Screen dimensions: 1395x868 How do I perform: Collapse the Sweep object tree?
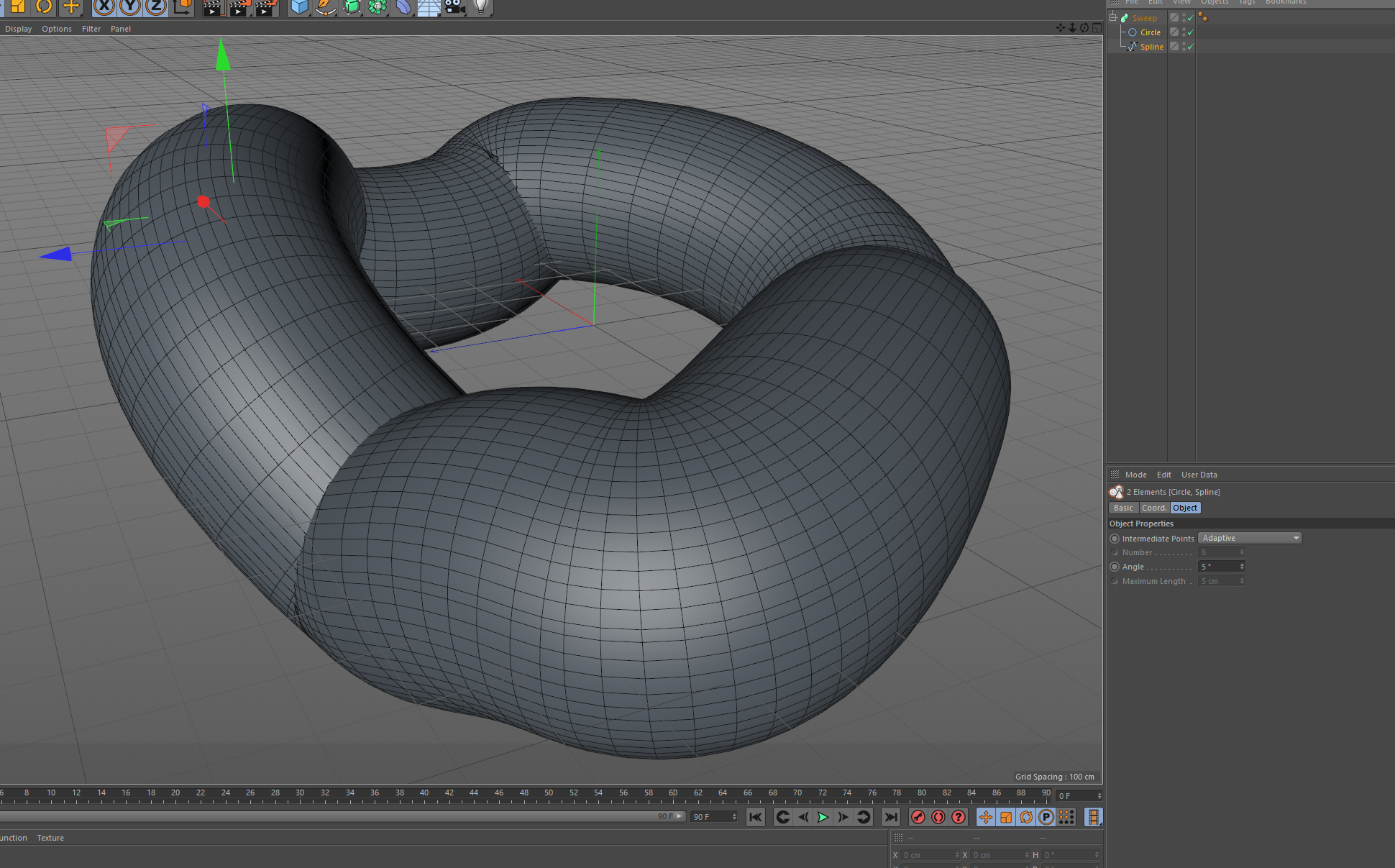[1112, 18]
